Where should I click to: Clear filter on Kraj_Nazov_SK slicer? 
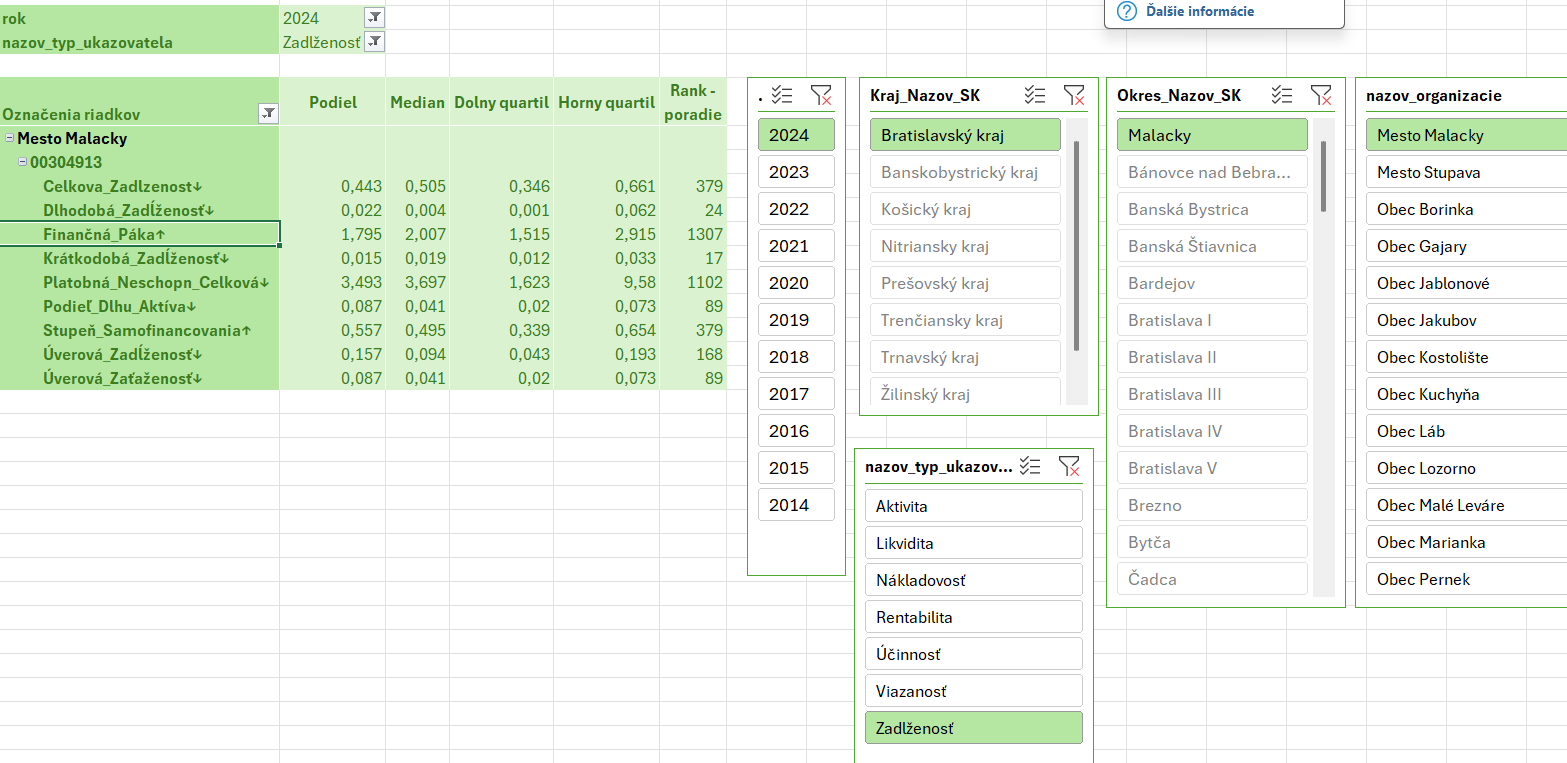click(x=1074, y=95)
